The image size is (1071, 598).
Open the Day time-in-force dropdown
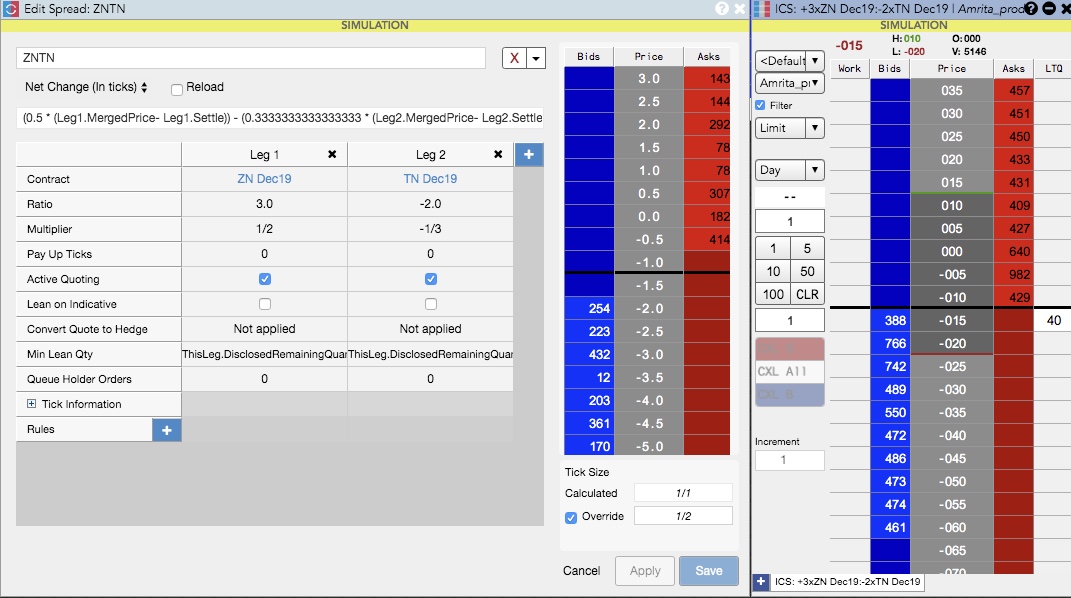(789, 170)
